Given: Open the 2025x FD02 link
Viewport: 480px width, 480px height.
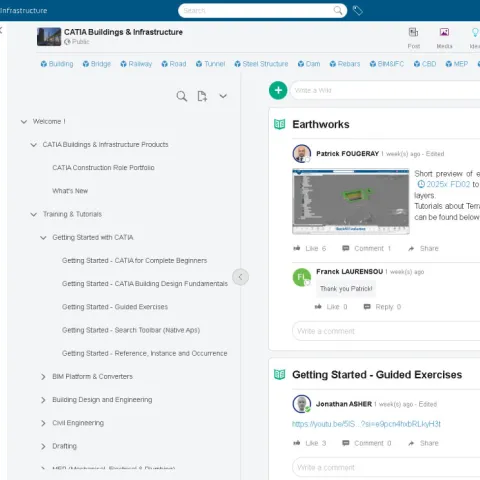Looking at the screenshot, I should pyautogui.click(x=444, y=184).
